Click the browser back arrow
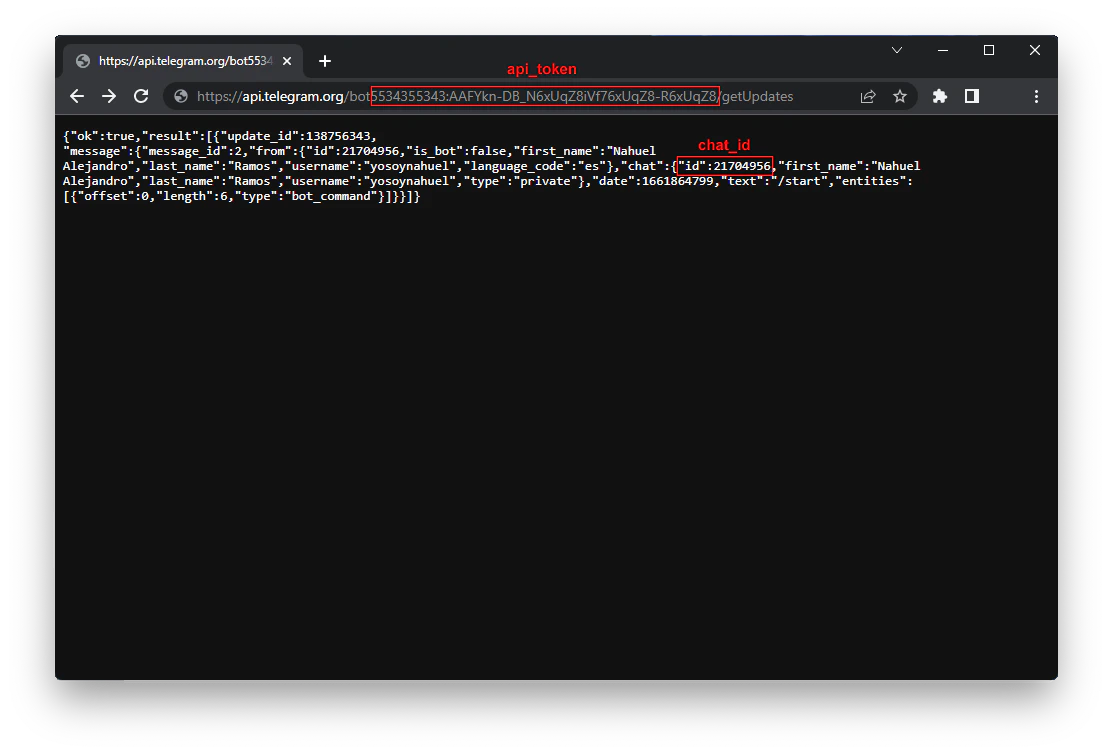The width and height of the screenshot is (1110, 754). (77, 96)
